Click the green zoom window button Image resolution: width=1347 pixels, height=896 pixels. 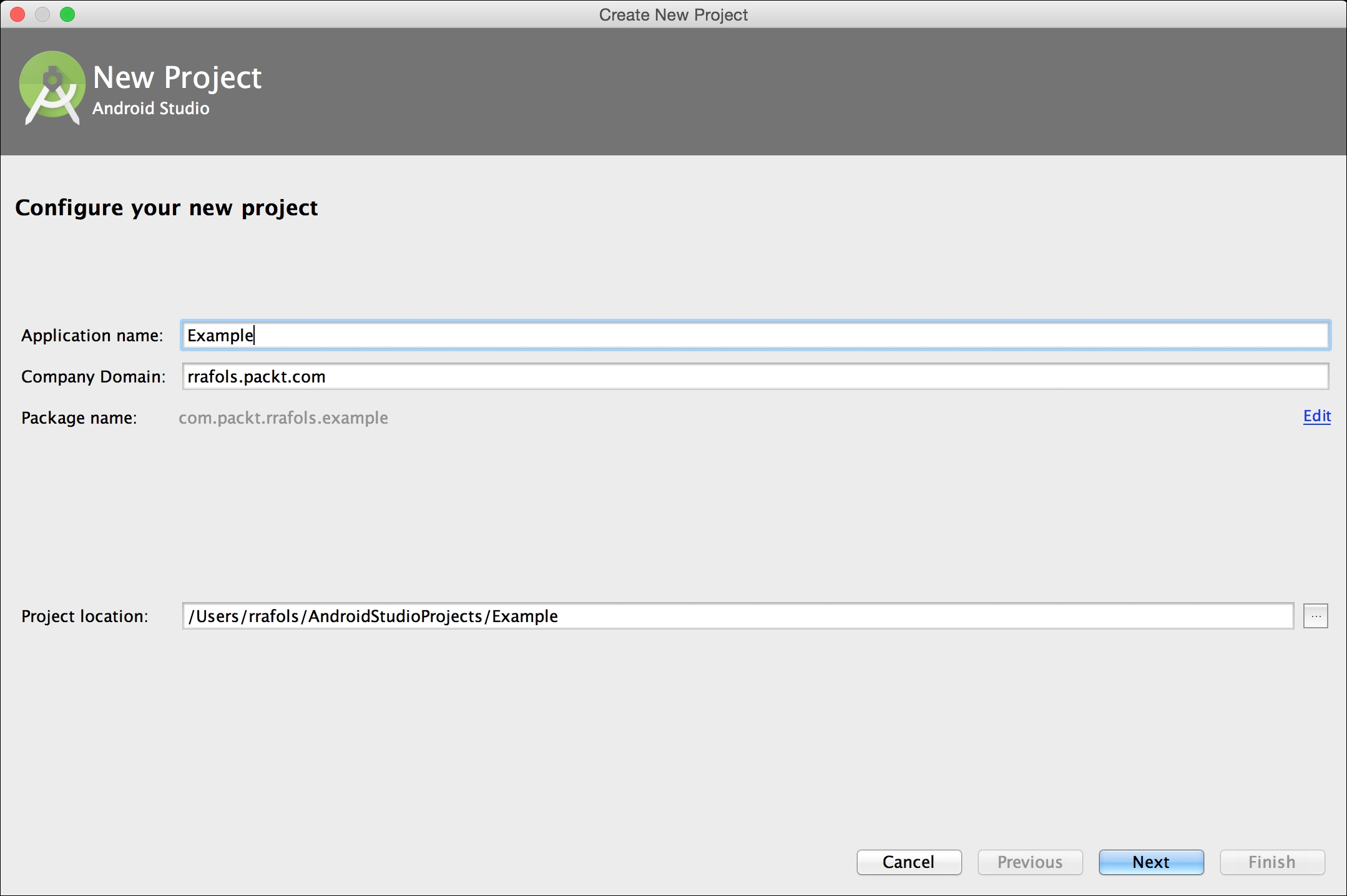(67, 14)
